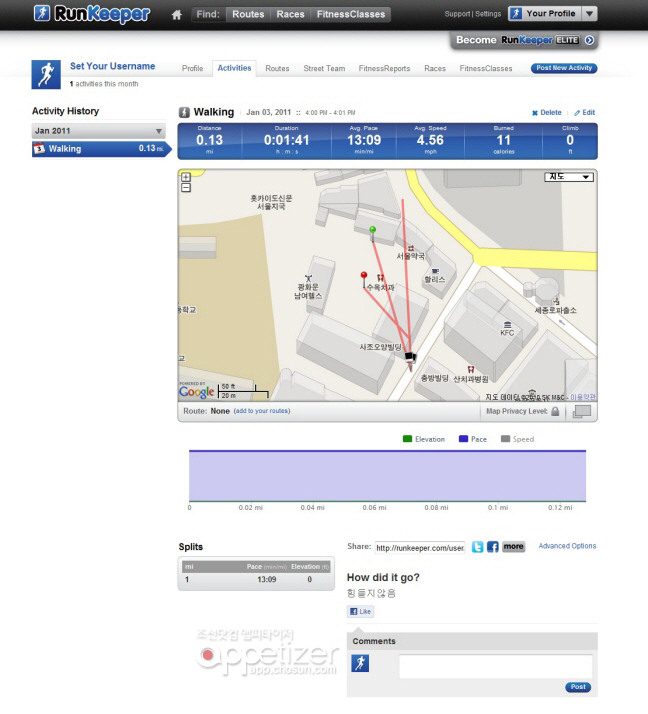Click the more share button

(x=513, y=546)
